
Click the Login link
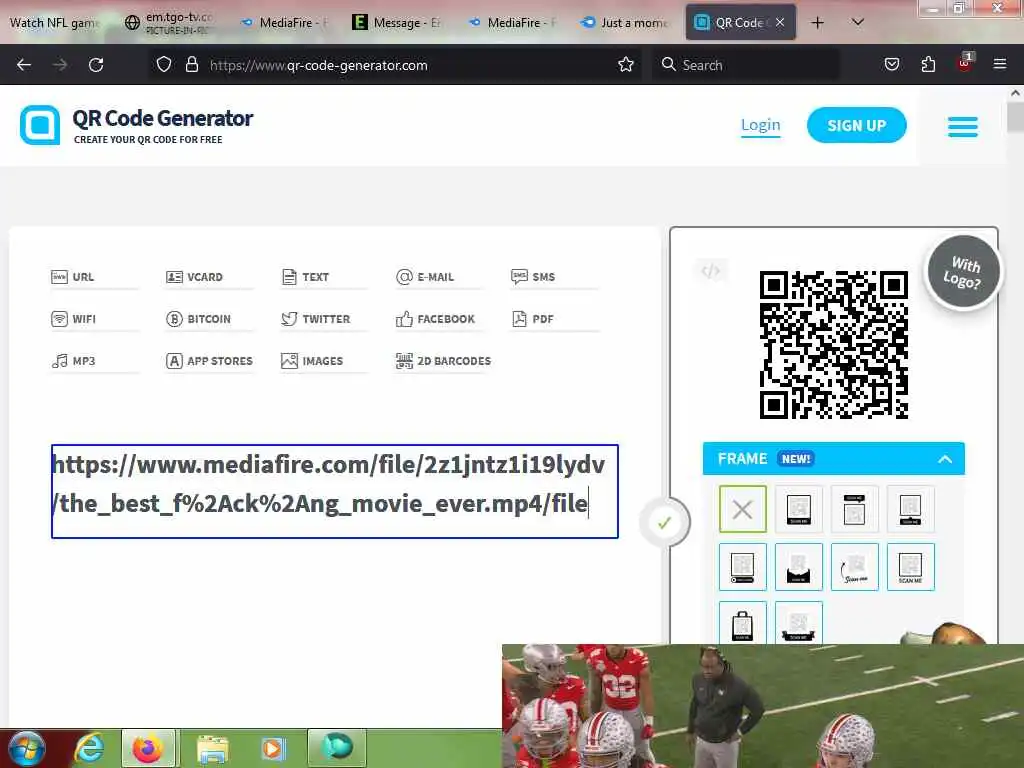(760, 125)
